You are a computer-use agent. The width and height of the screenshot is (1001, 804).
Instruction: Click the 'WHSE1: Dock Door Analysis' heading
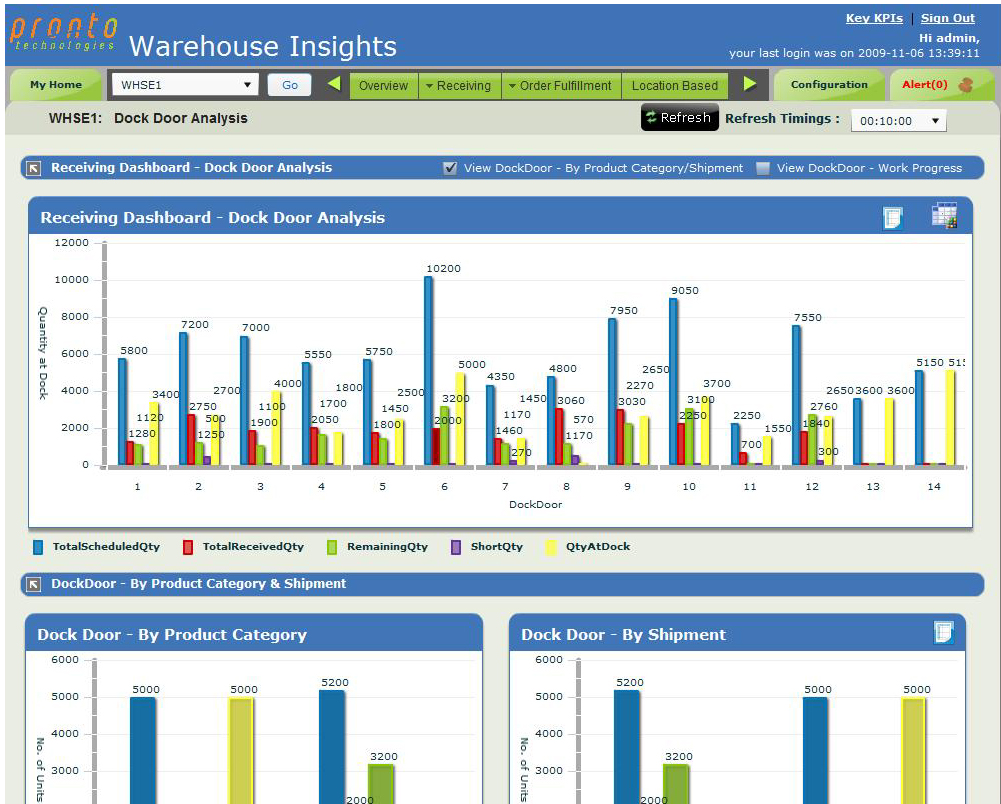click(x=148, y=119)
